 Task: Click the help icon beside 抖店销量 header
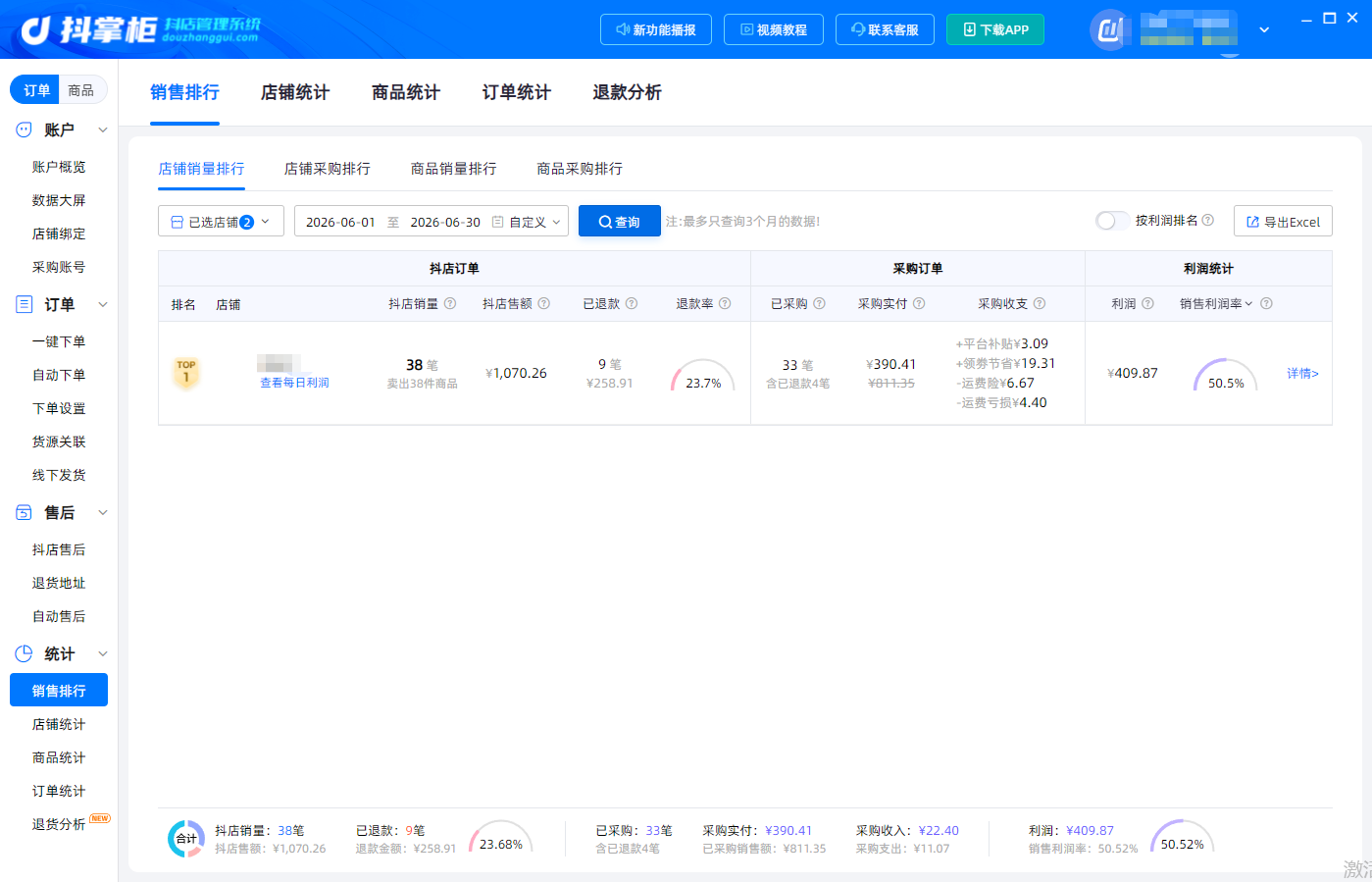click(x=450, y=304)
